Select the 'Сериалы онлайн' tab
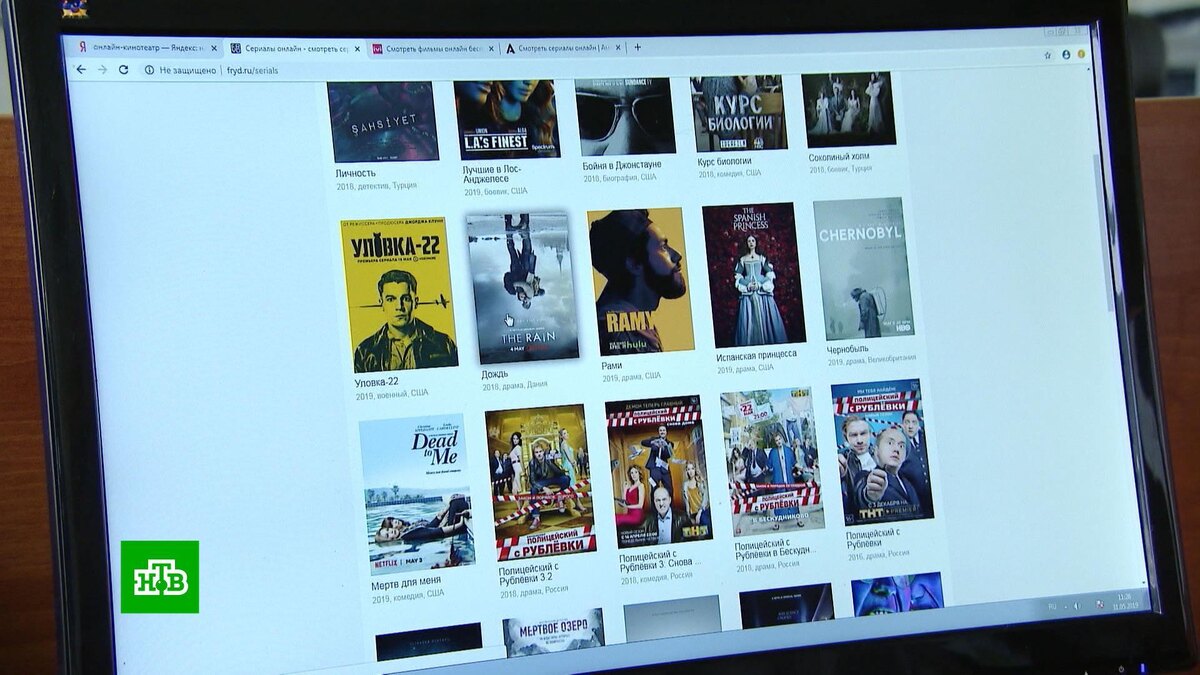 tap(295, 48)
